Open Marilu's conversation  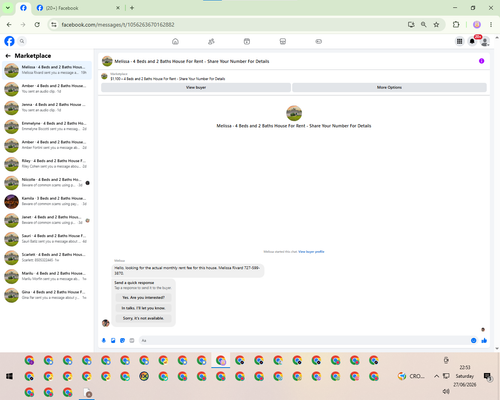click(47, 276)
